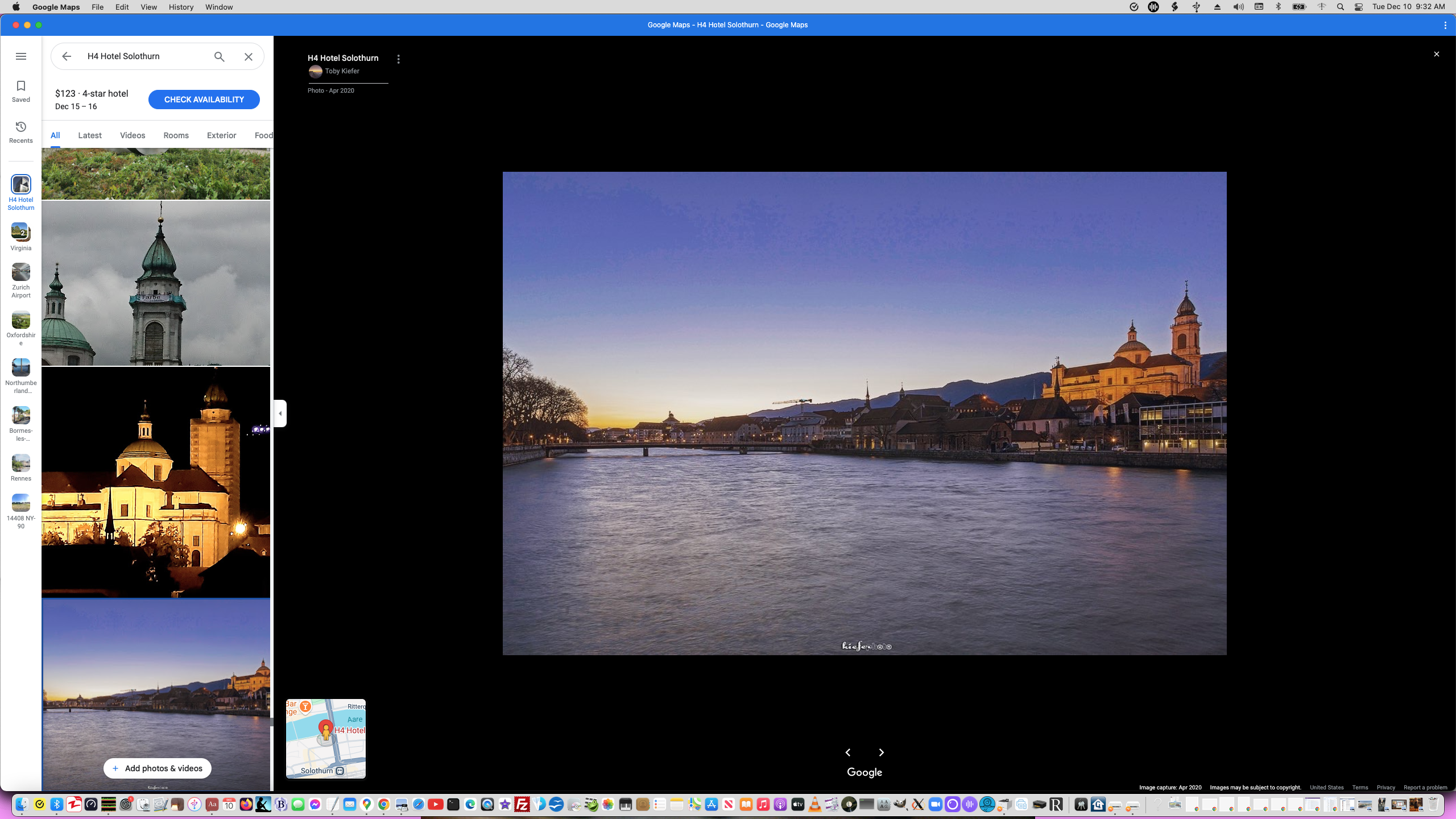This screenshot has height=819, width=1456.
Task: Clear the search with X icon
Action: click(249, 56)
